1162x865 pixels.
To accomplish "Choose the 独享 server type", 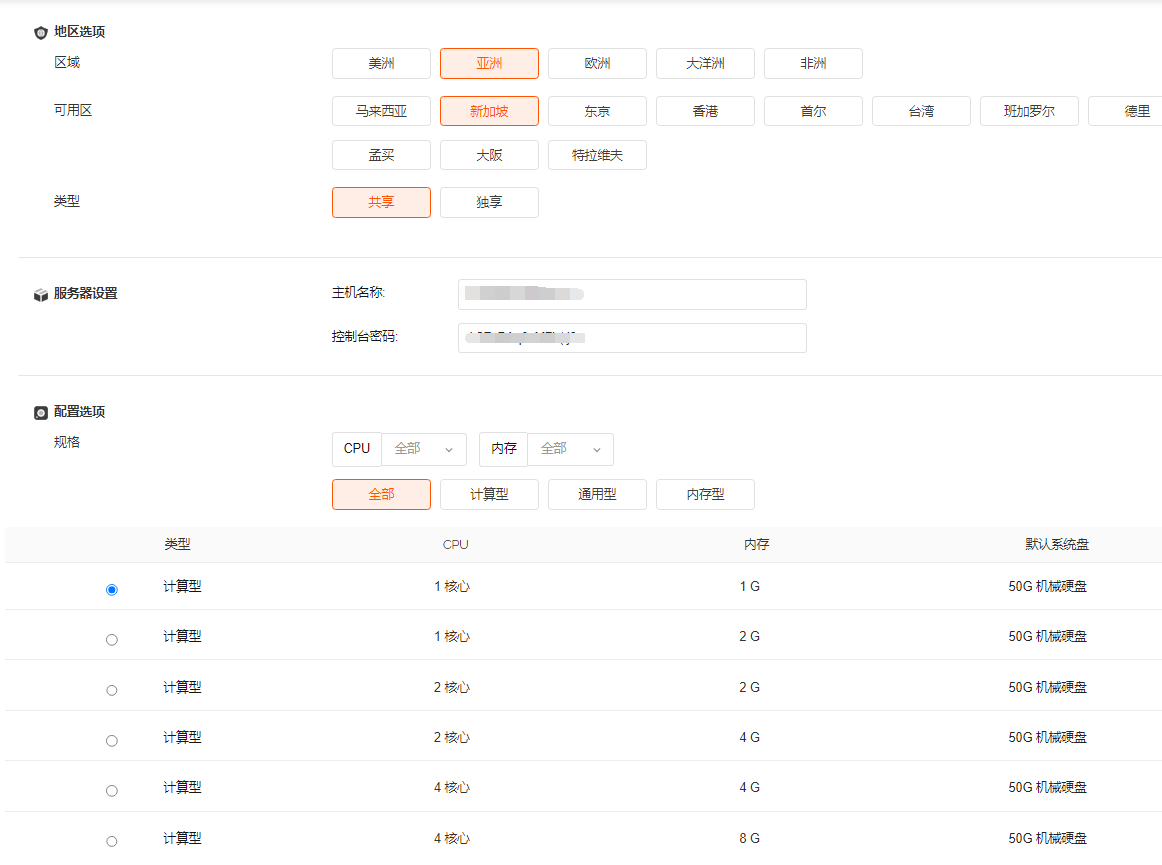I will click(x=489, y=203).
